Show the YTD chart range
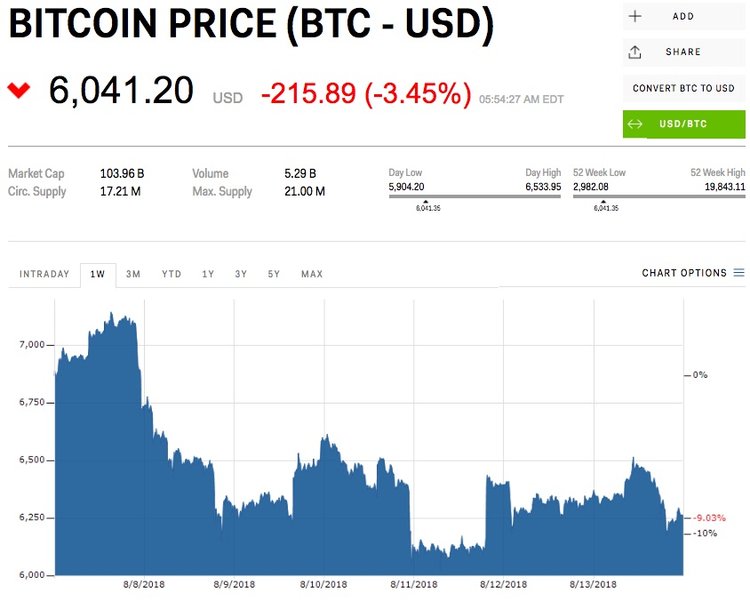Image resolution: width=750 pixels, height=600 pixels. click(x=171, y=274)
